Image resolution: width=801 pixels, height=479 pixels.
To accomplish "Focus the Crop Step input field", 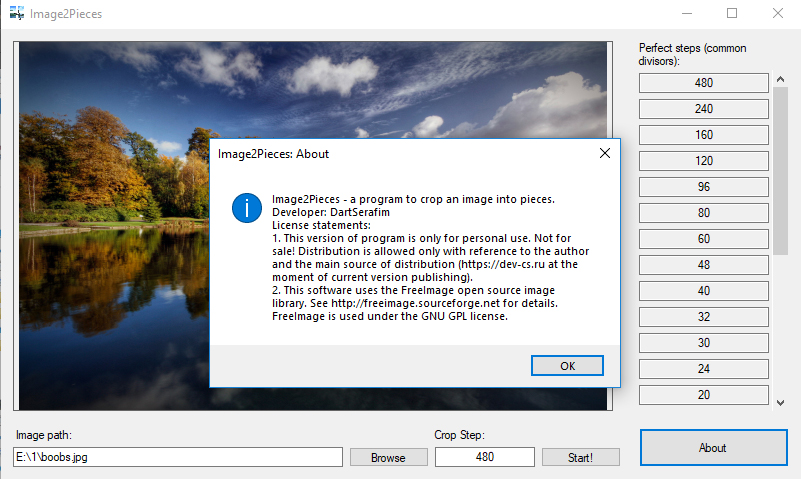I will pos(484,457).
